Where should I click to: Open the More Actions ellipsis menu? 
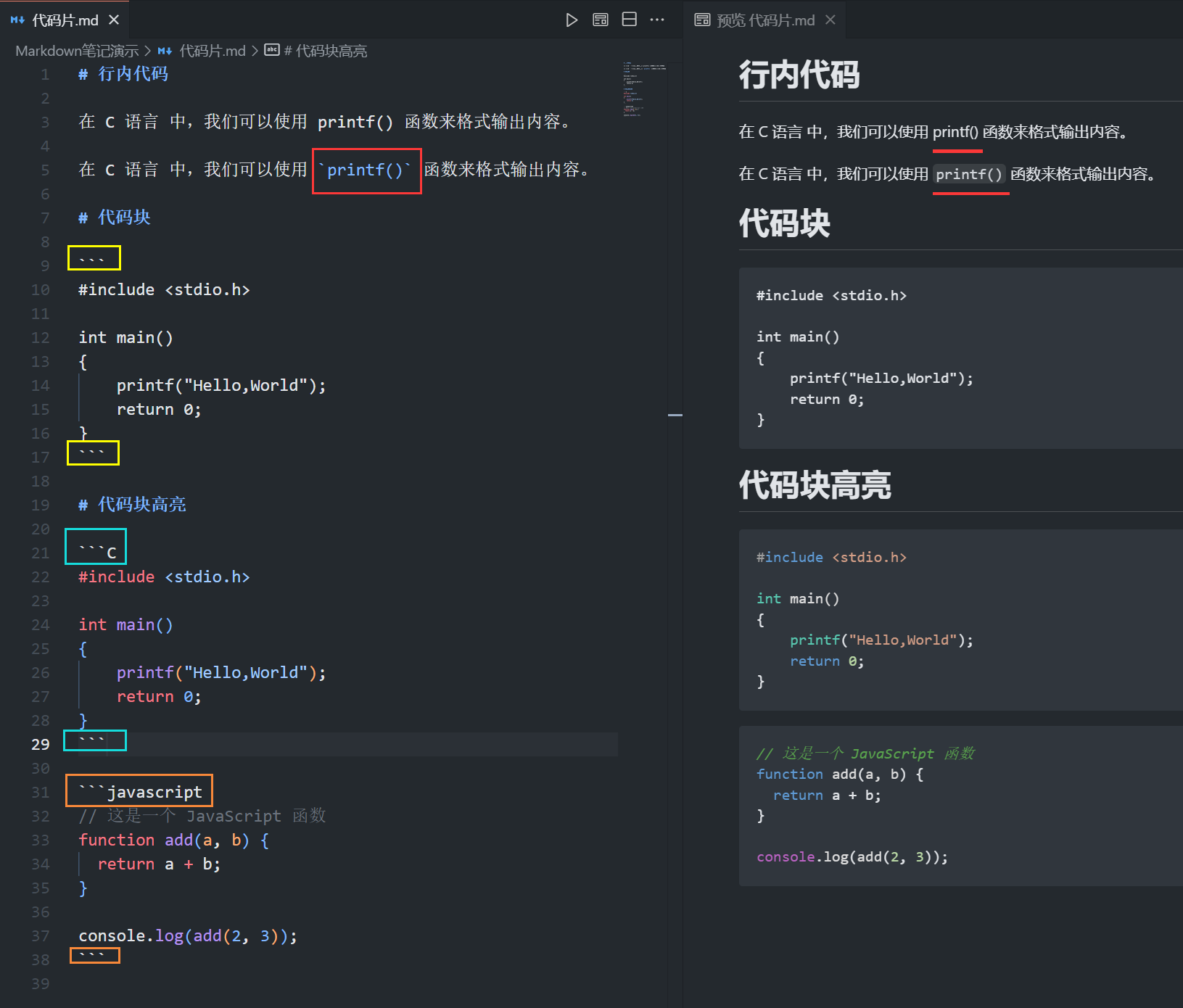pyautogui.click(x=657, y=20)
